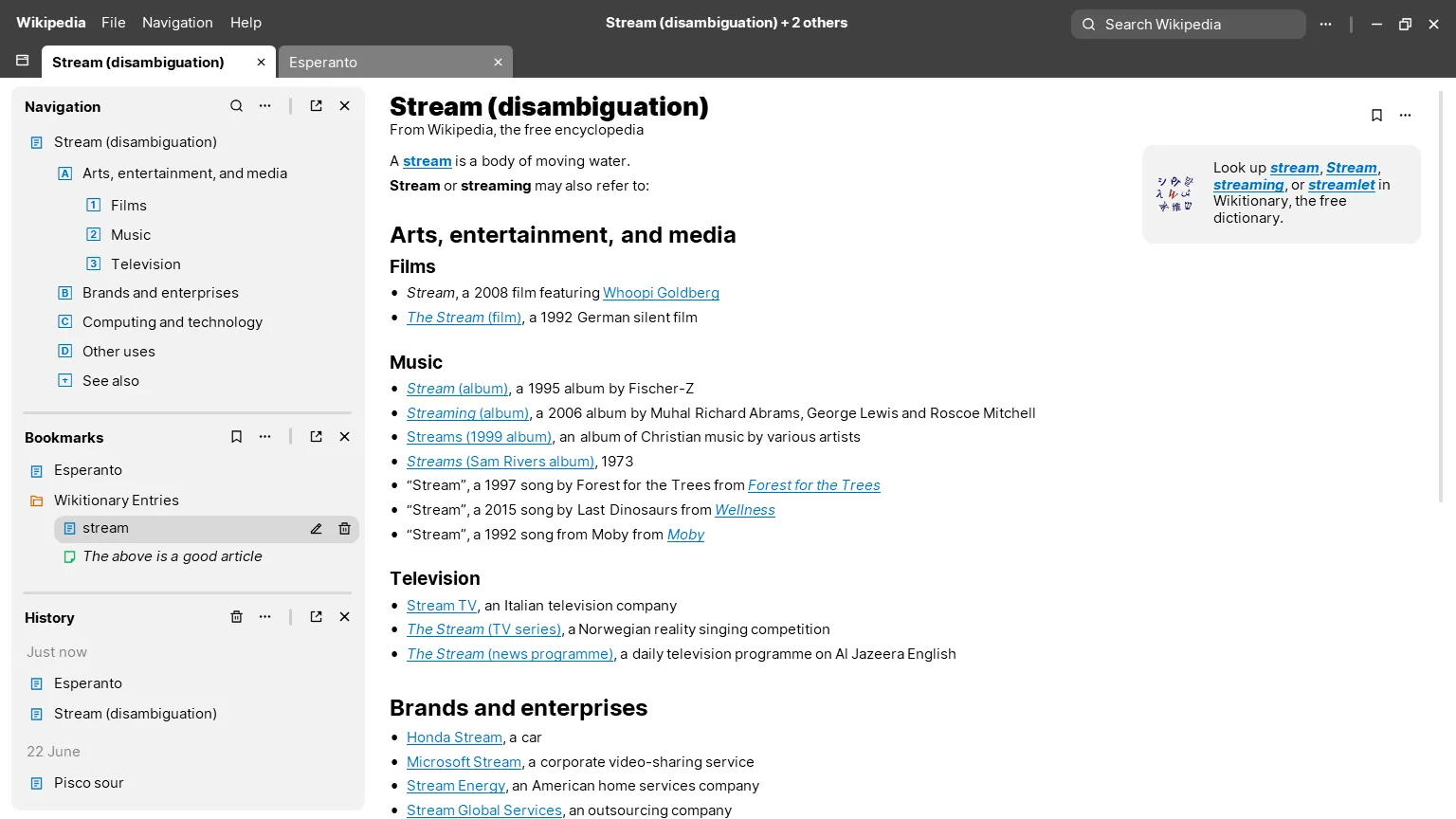The width and height of the screenshot is (1456, 819).
Task: Open the Navigation panel overflow menu
Action: pyautogui.click(x=264, y=105)
